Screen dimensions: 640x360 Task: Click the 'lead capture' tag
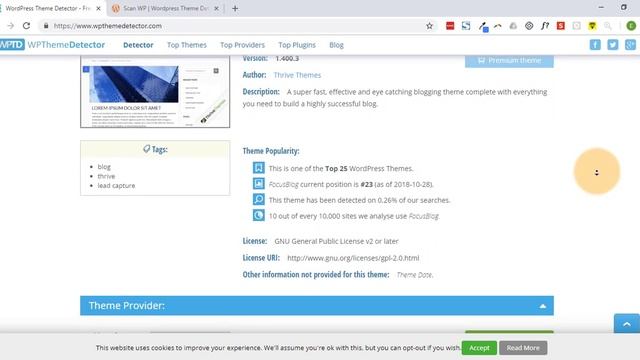click(116, 185)
